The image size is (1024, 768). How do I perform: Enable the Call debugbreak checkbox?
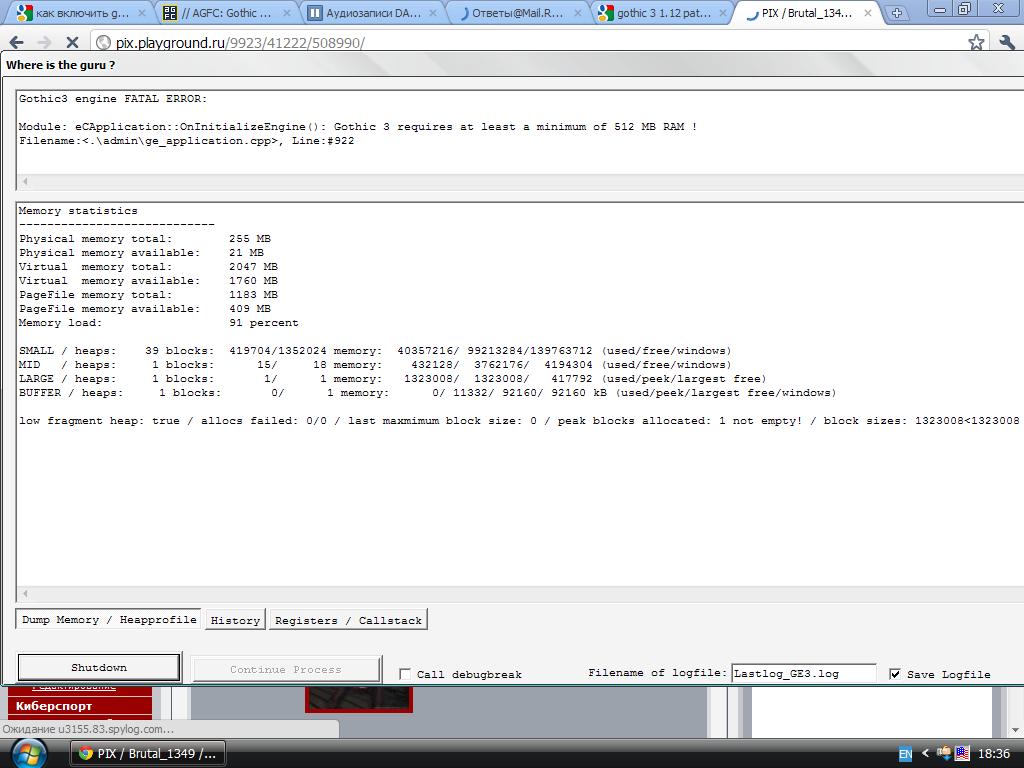tap(405, 674)
